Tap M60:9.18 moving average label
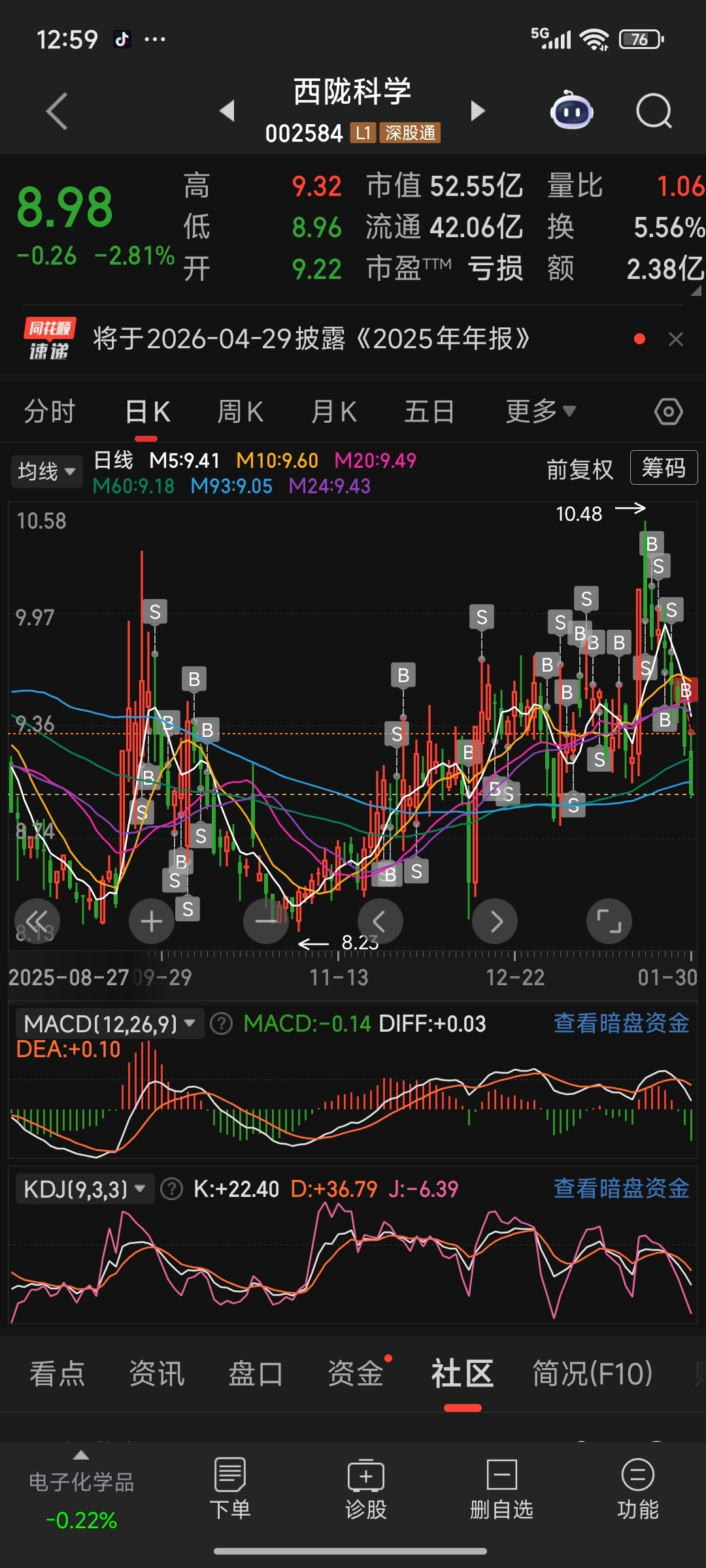This screenshot has width=706, height=1568. click(x=134, y=486)
